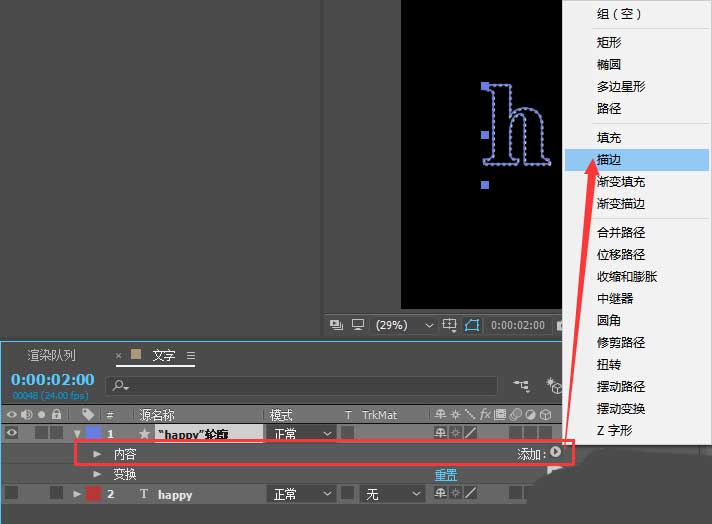
Task: Switch to the 渲染队列 tab
Action: [x=51, y=355]
